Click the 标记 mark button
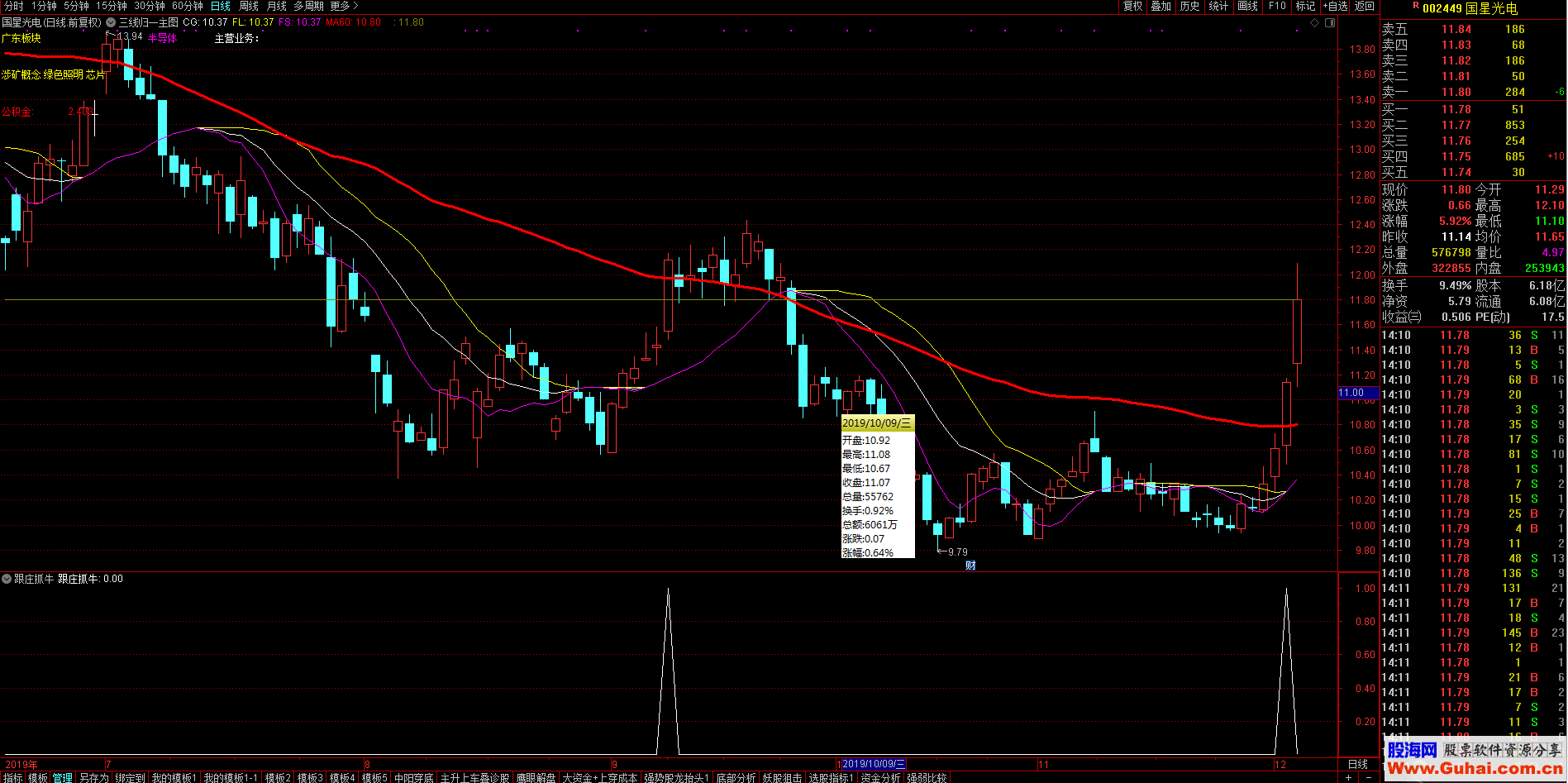Image resolution: width=1568 pixels, height=783 pixels. pos(1306,6)
